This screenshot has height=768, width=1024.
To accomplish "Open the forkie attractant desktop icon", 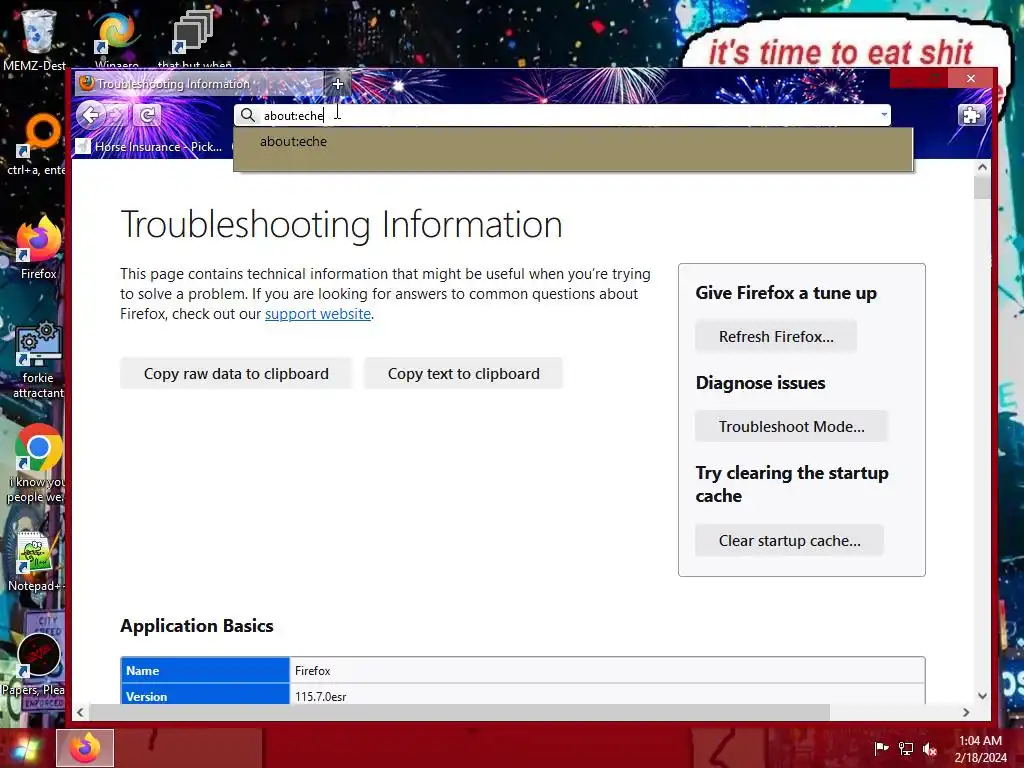I will 38,360.
